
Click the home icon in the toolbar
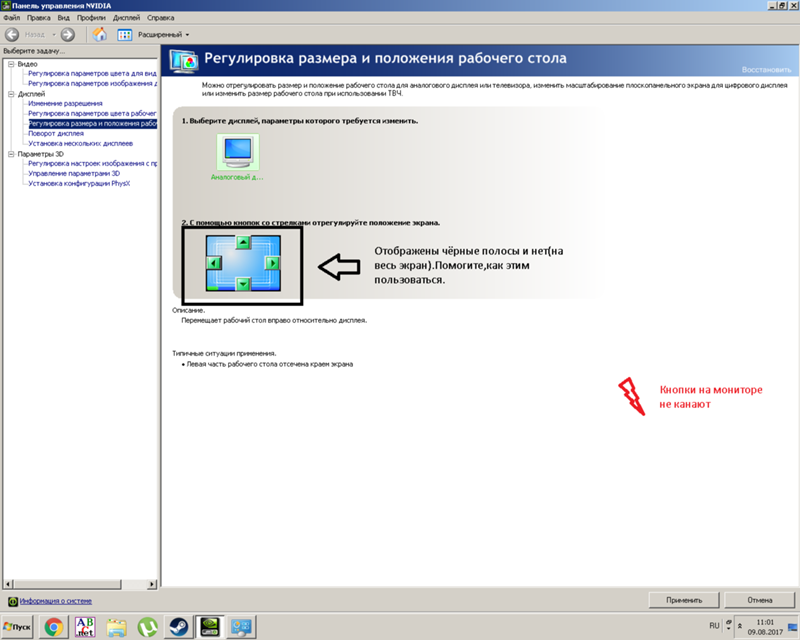99,34
